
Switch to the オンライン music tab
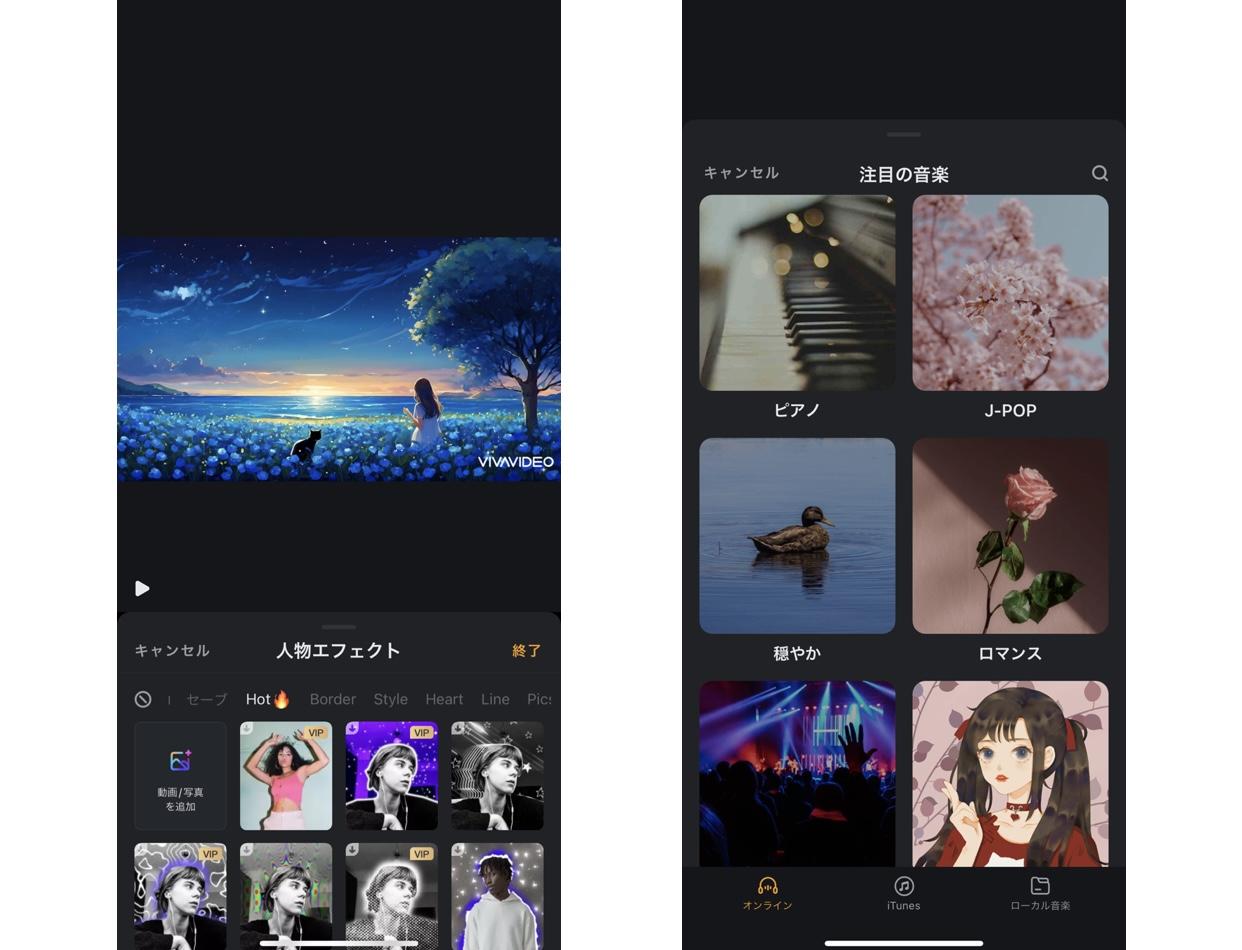pos(767,893)
